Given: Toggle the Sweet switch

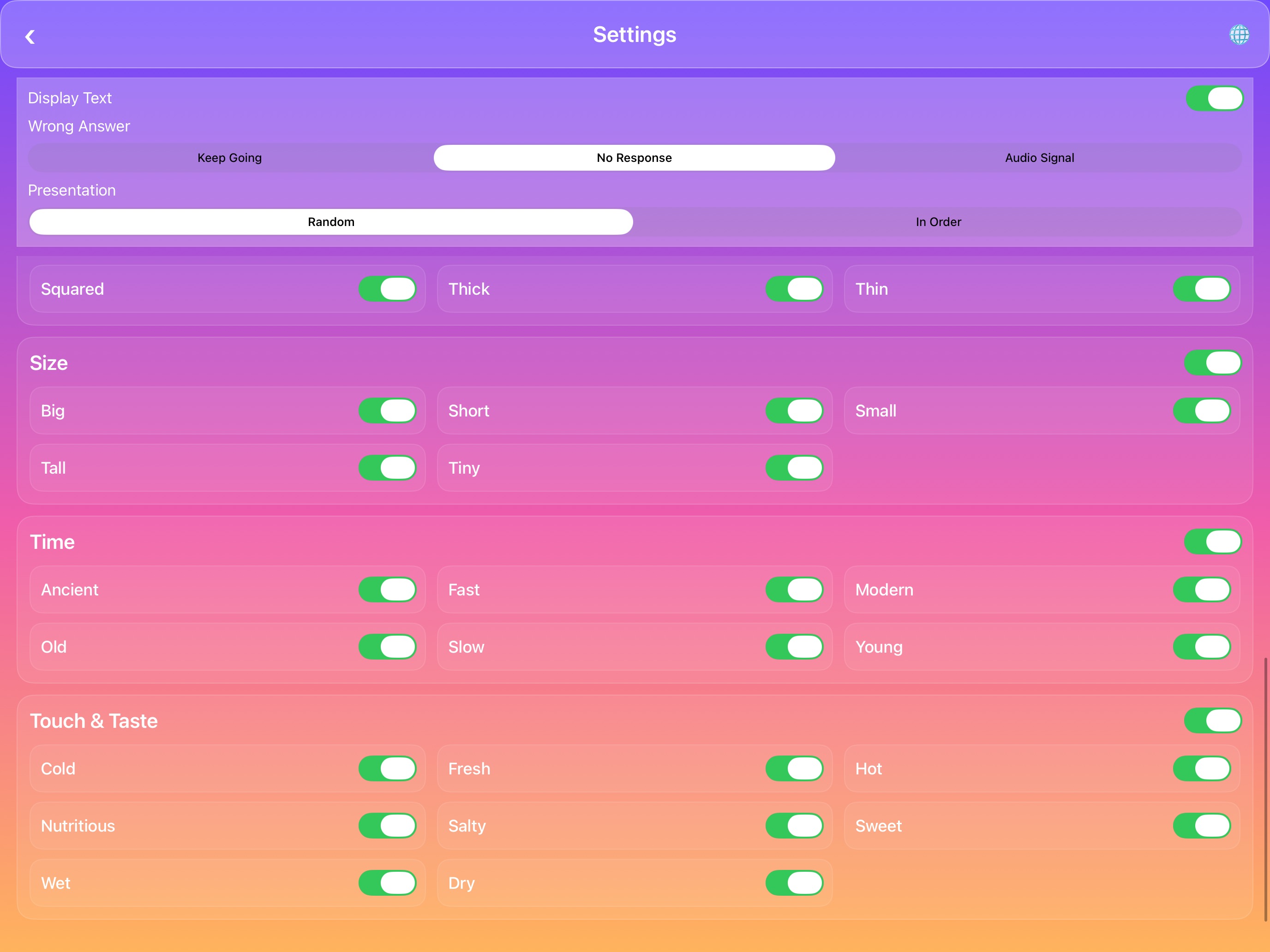Looking at the screenshot, I should (1202, 826).
